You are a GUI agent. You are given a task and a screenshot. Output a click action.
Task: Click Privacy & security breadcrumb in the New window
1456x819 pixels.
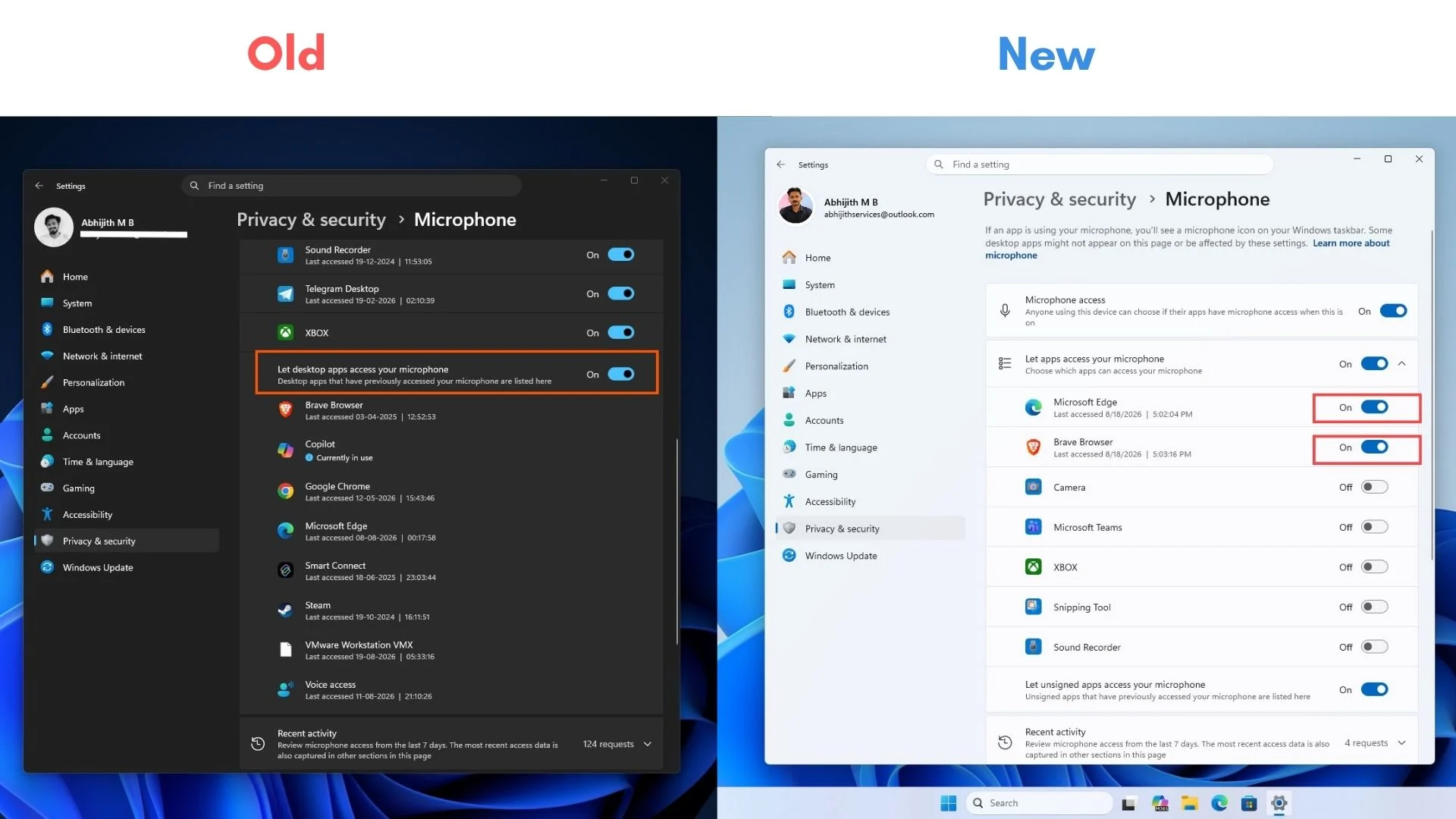[1059, 199]
